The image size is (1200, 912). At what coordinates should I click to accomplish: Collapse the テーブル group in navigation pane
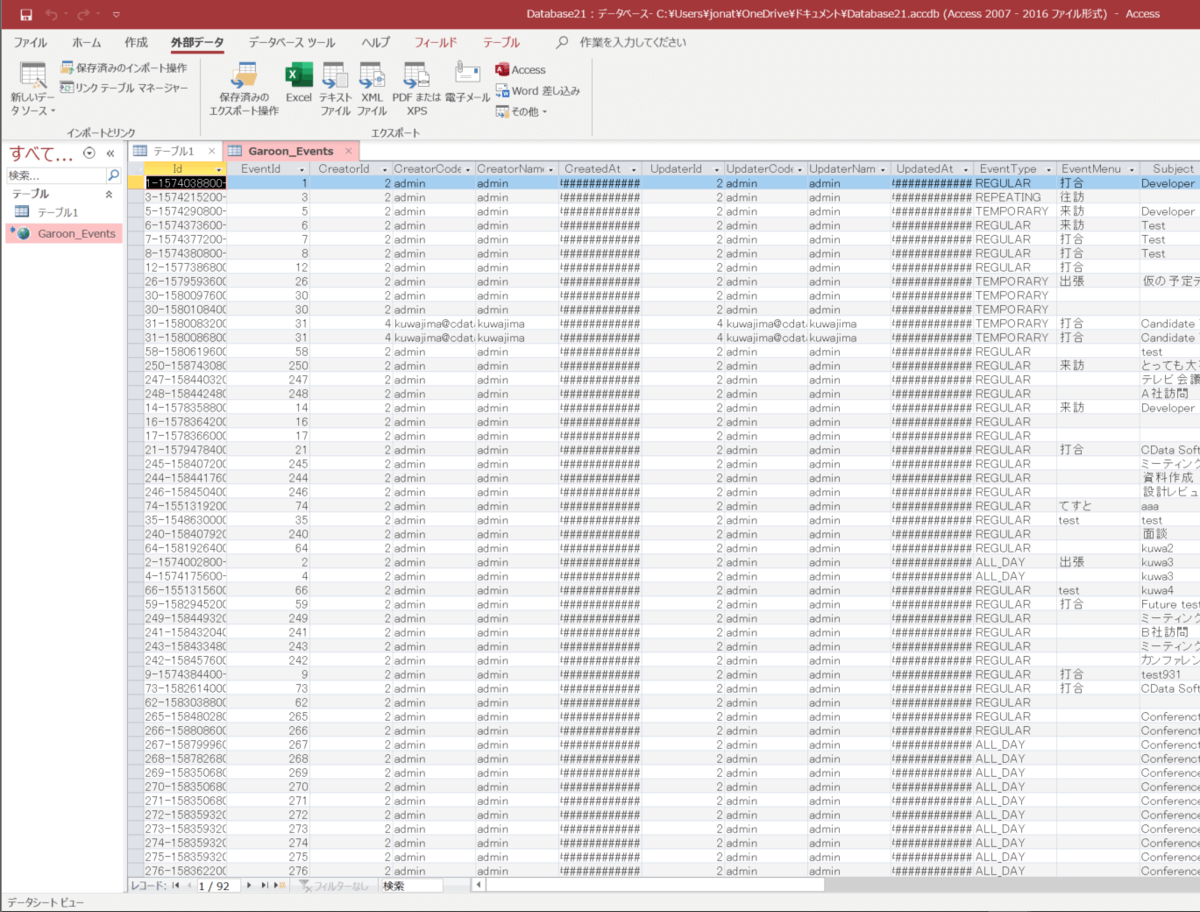coord(108,194)
